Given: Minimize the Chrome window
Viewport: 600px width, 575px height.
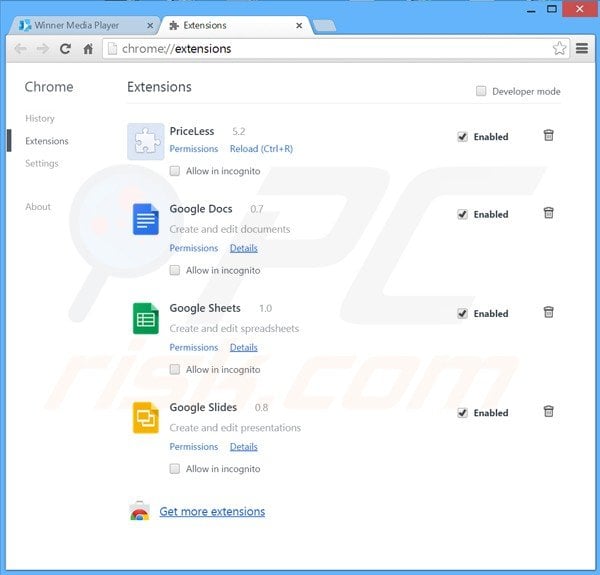Looking at the screenshot, I should pyautogui.click(x=531, y=9).
